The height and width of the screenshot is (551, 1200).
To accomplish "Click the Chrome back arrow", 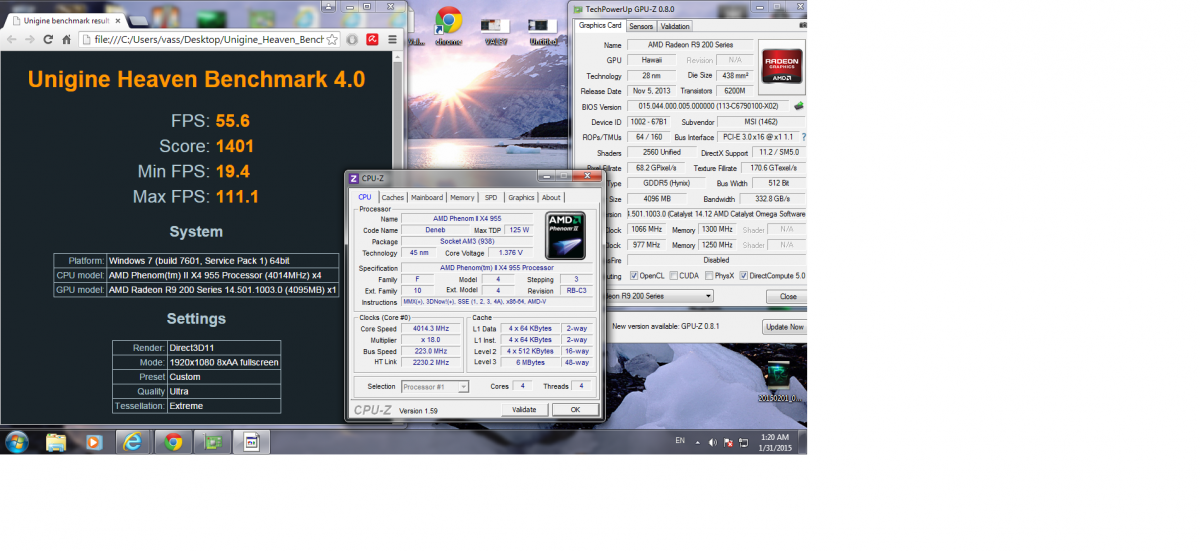I will click(12, 39).
